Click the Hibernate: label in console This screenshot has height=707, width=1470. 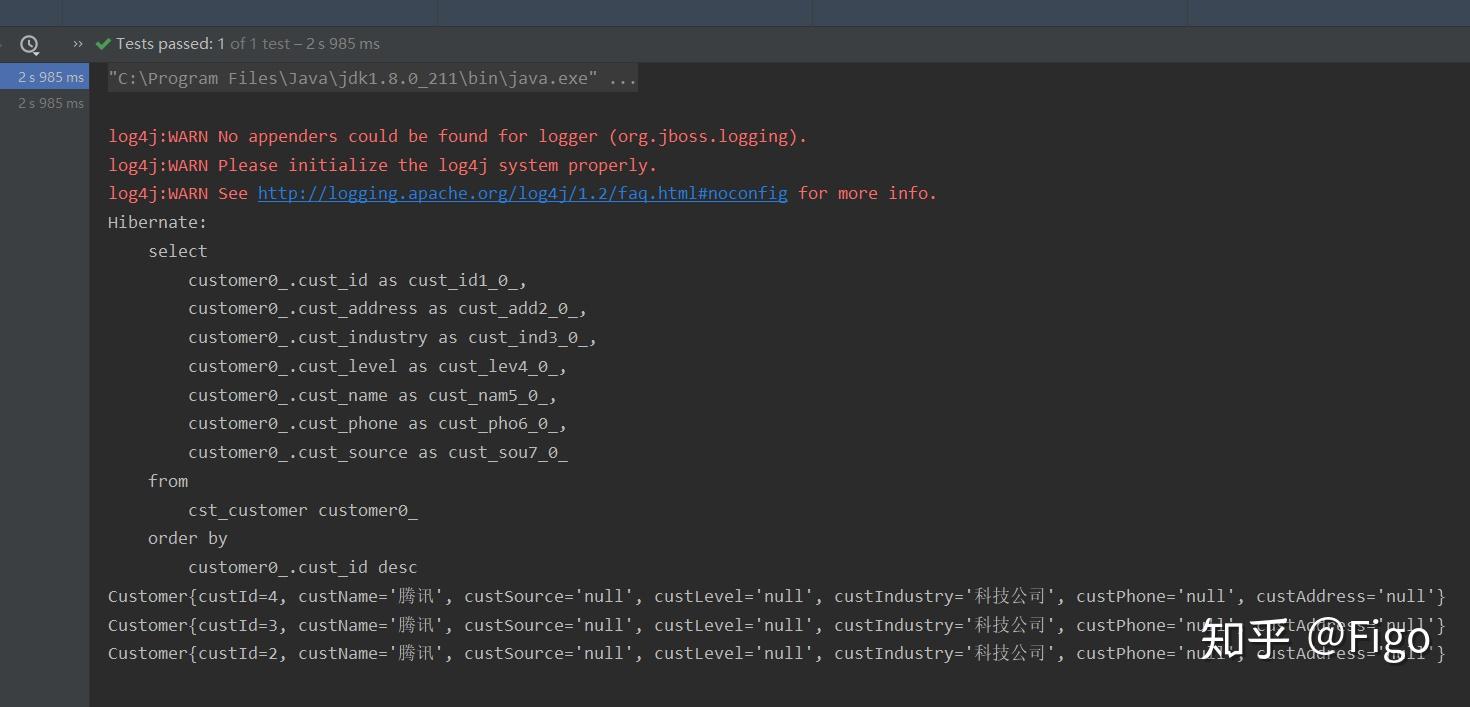[x=156, y=222]
